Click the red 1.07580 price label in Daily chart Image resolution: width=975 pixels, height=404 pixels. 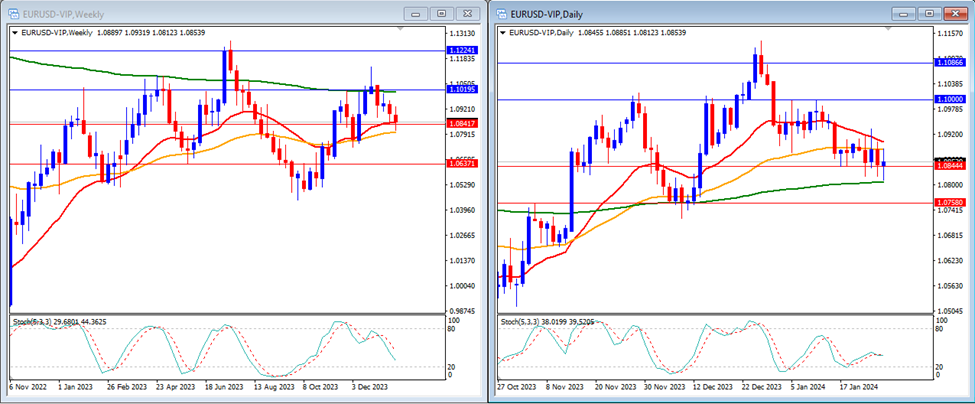[x=950, y=203]
